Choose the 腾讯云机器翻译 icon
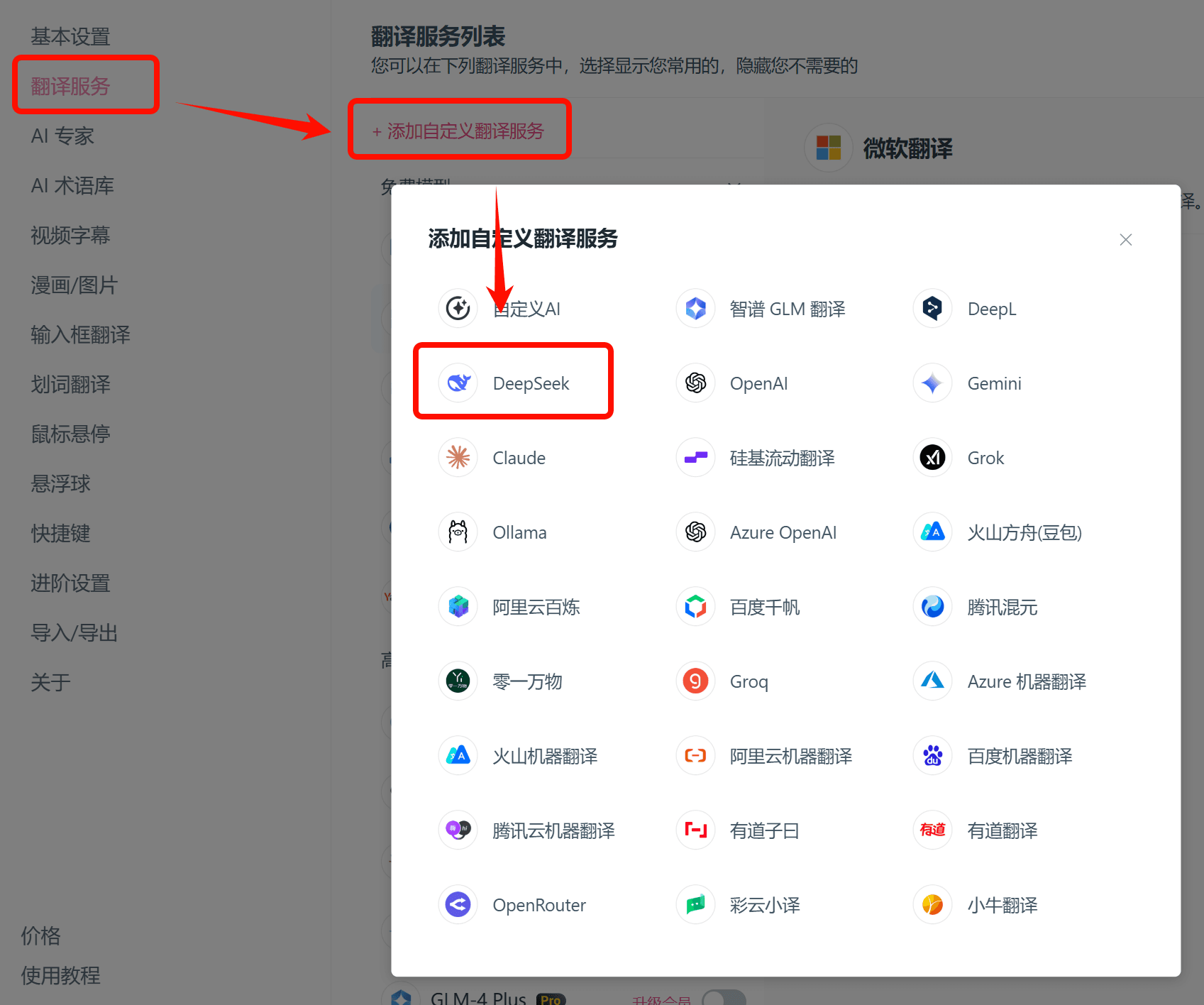 [458, 830]
